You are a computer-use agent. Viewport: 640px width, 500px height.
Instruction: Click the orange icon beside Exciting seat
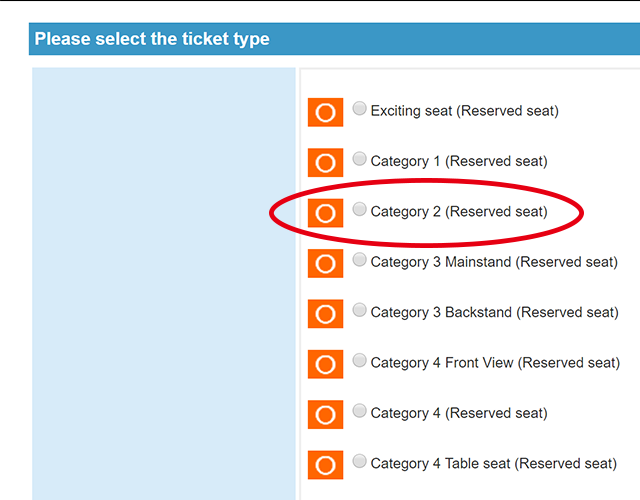325,113
